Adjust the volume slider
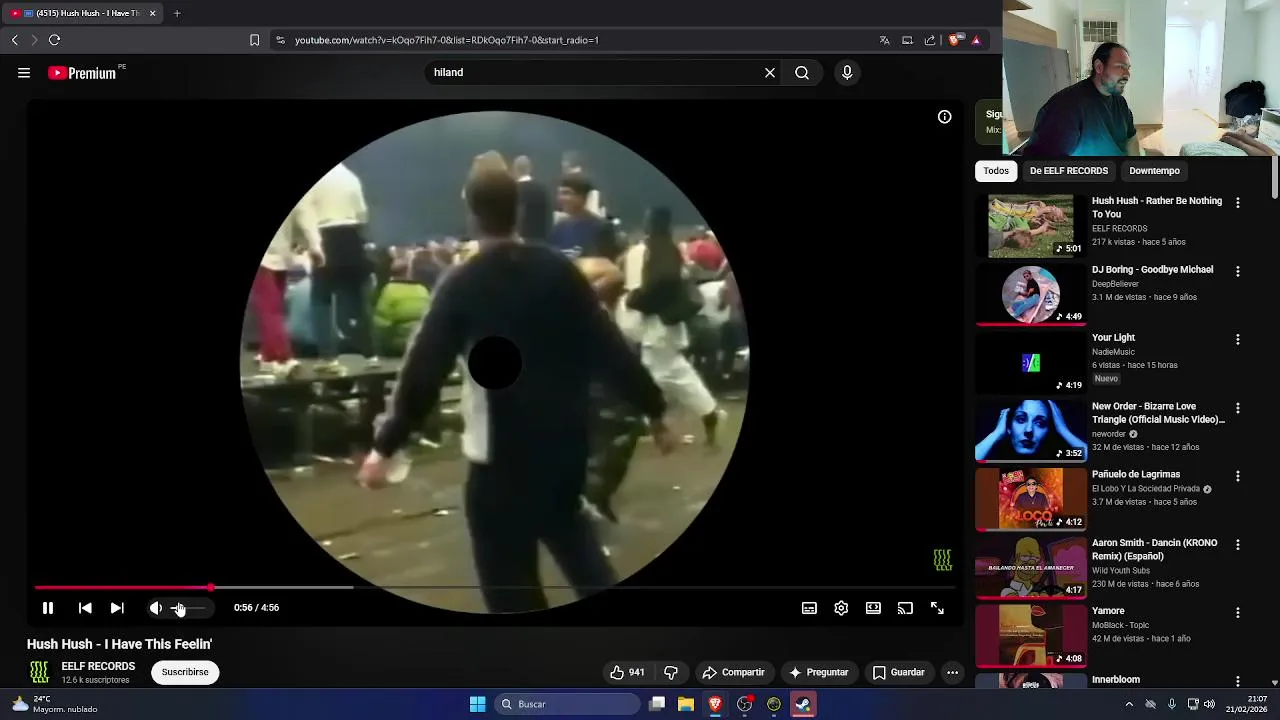The width and height of the screenshot is (1280, 720). 187,608
